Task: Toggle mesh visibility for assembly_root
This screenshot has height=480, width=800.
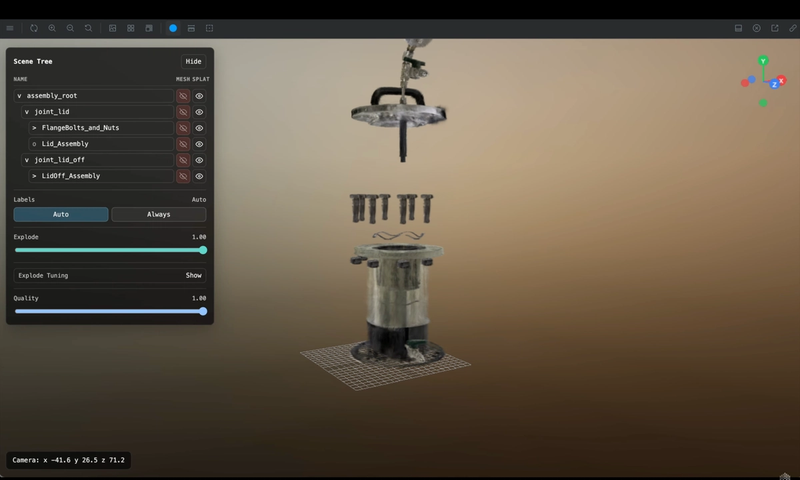Action: tap(183, 96)
